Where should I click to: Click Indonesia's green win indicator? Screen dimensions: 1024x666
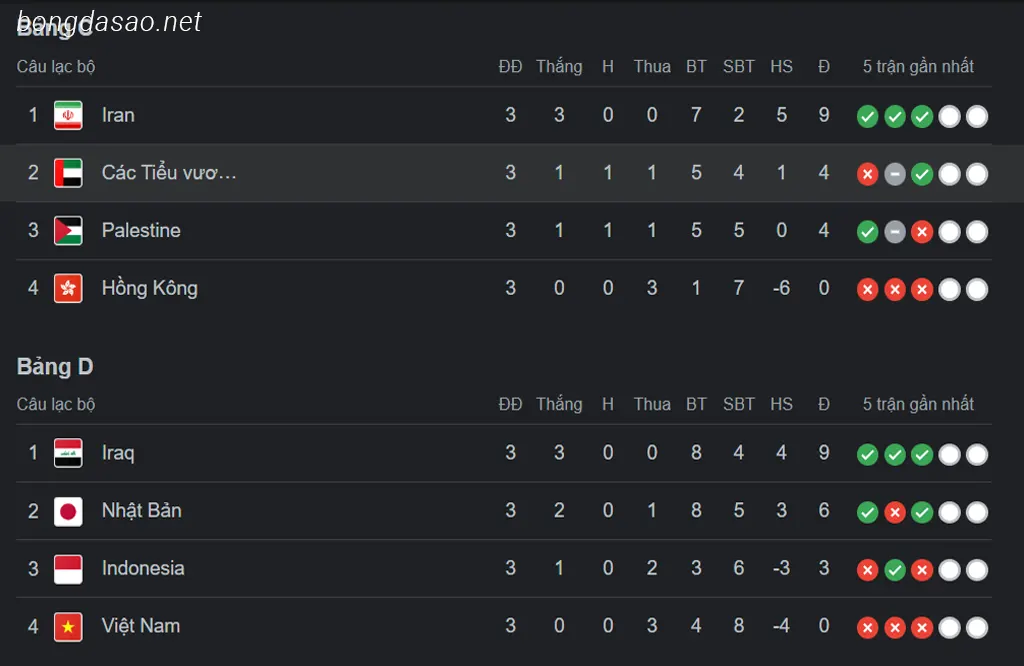[895, 570]
